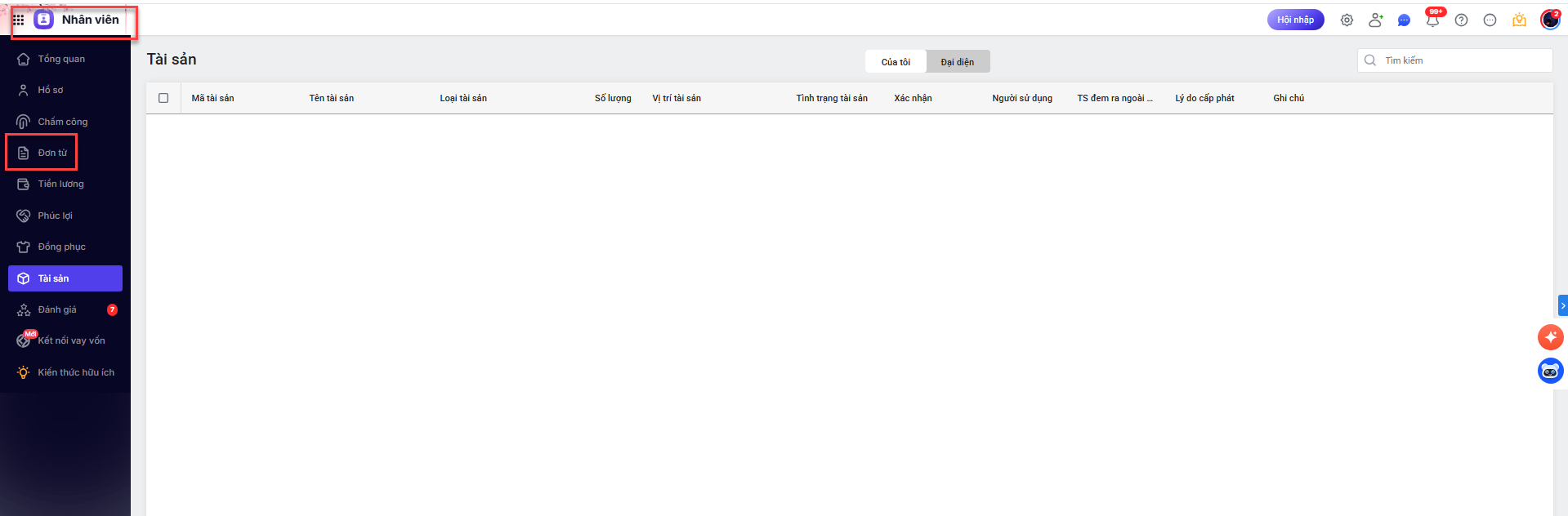This screenshot has width=1568, height=516.
Task: Click the Xác nhận column header
Action: [913, 98]
